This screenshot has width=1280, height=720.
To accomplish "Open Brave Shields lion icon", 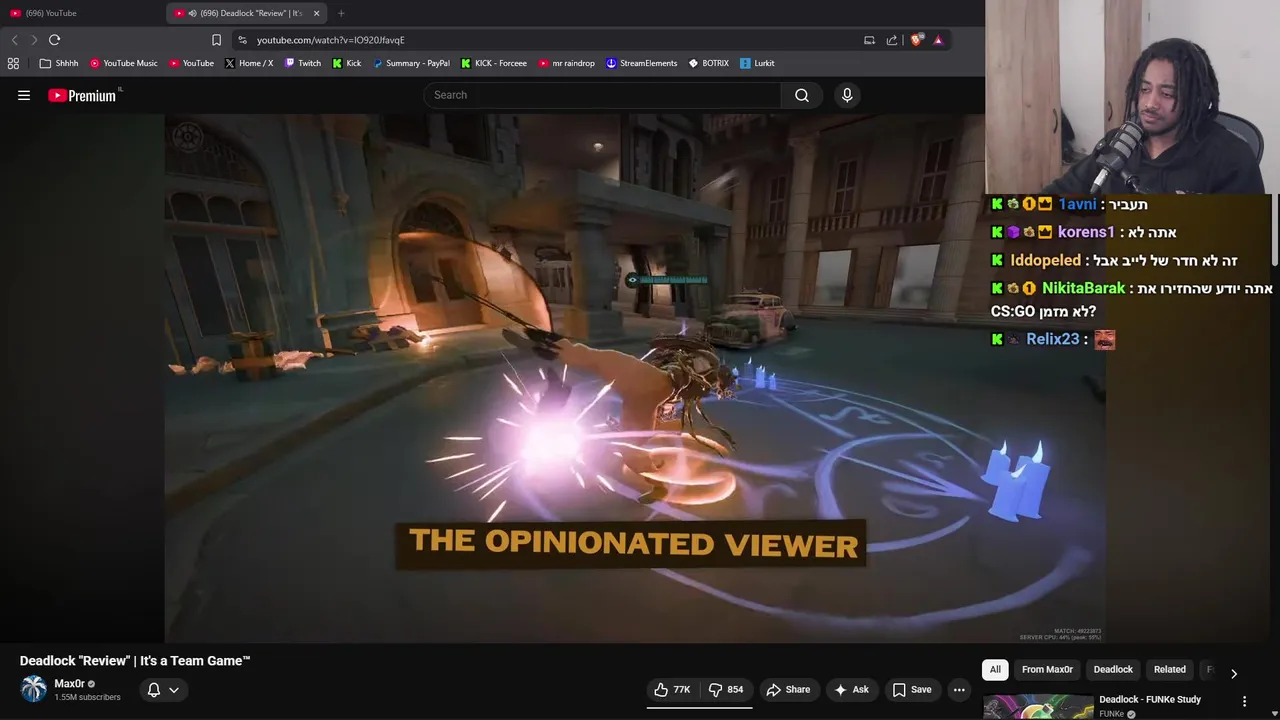I will [916, 40].
